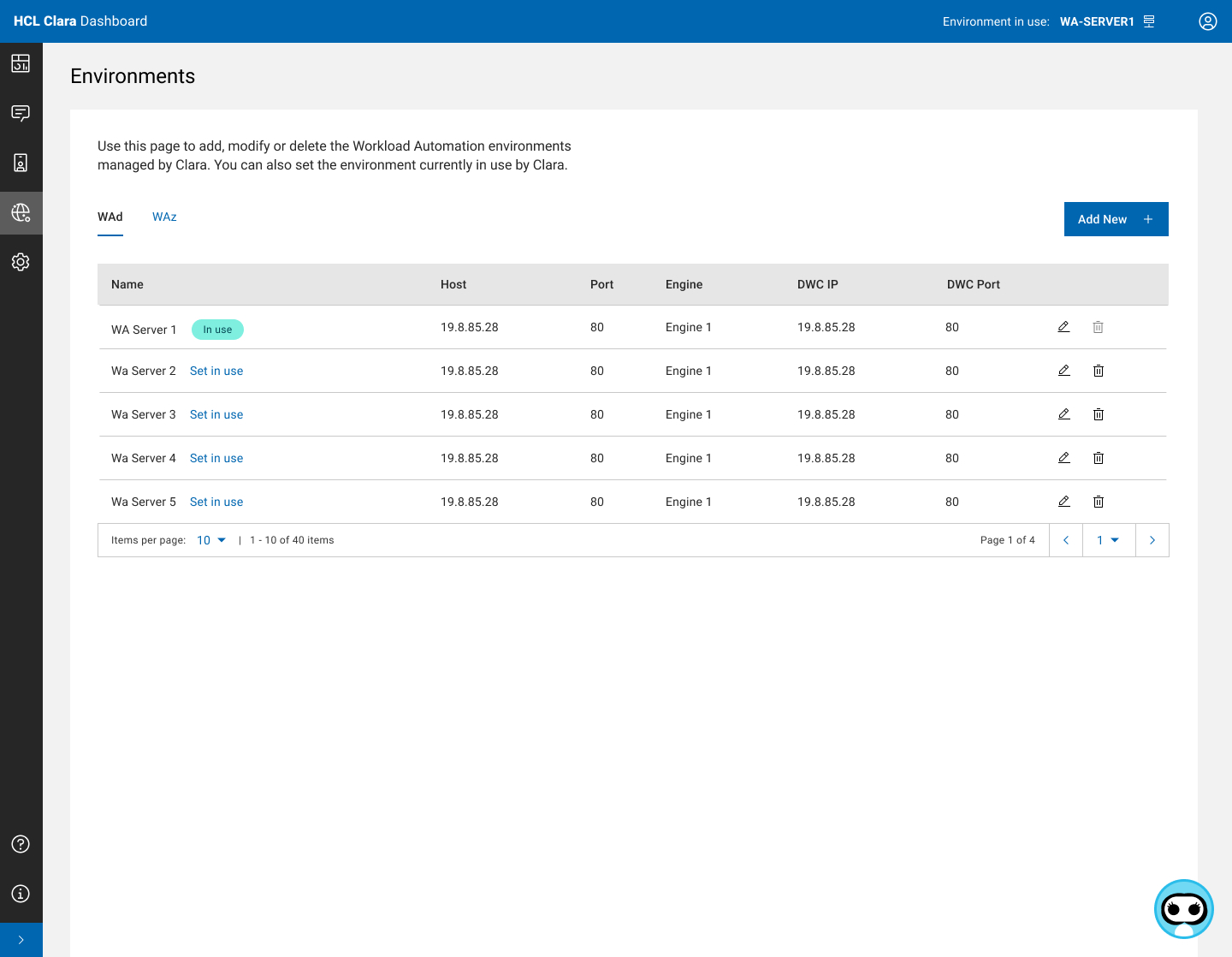Click the environments globe sidebar icon
1232x957 pixels.
click(21, 212)
